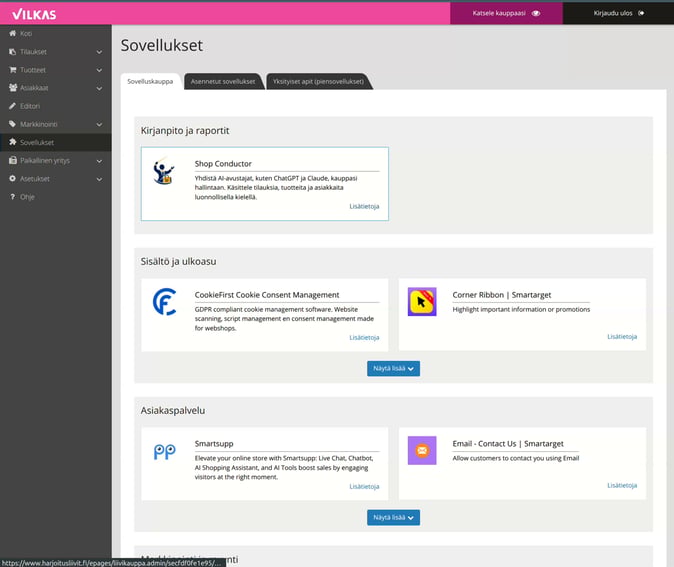Select Sovellukset in the sidebar
This screenshot has width=674, height=567.
click(56, 142)
